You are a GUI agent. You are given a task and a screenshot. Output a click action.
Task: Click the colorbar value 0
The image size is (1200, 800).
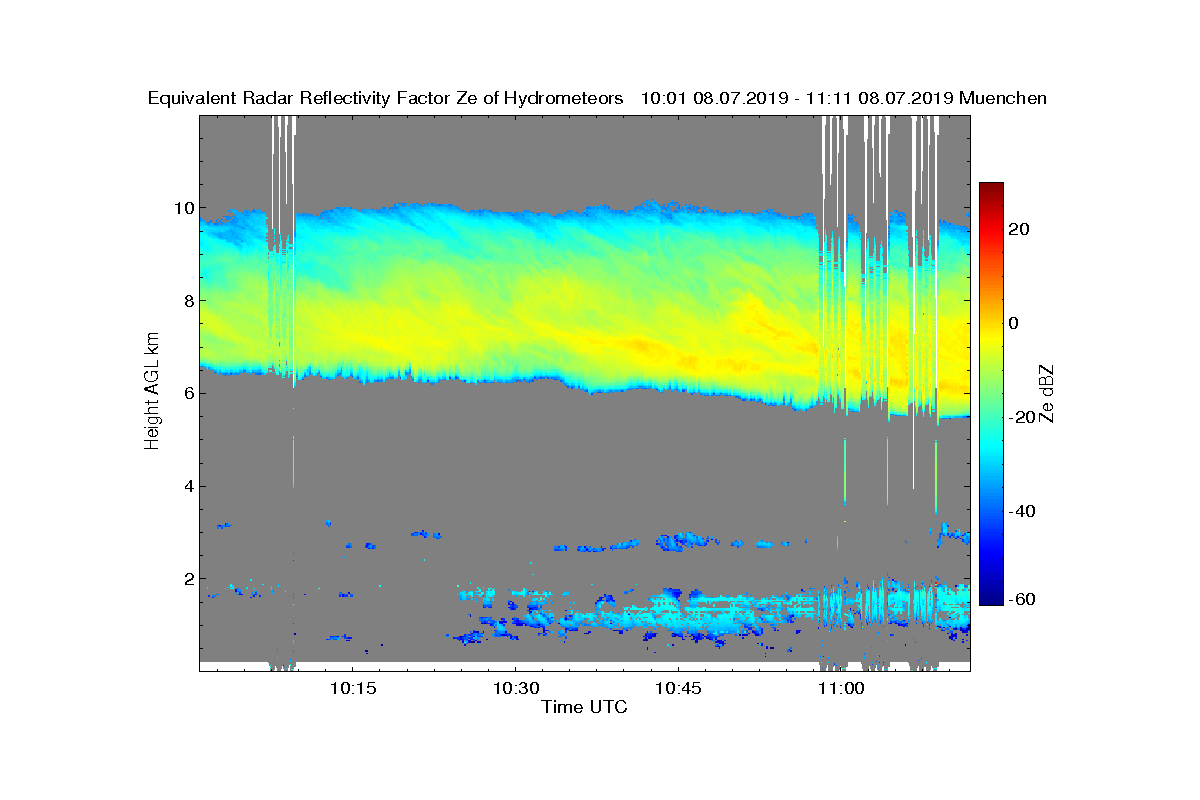(x=1015, y=323)
